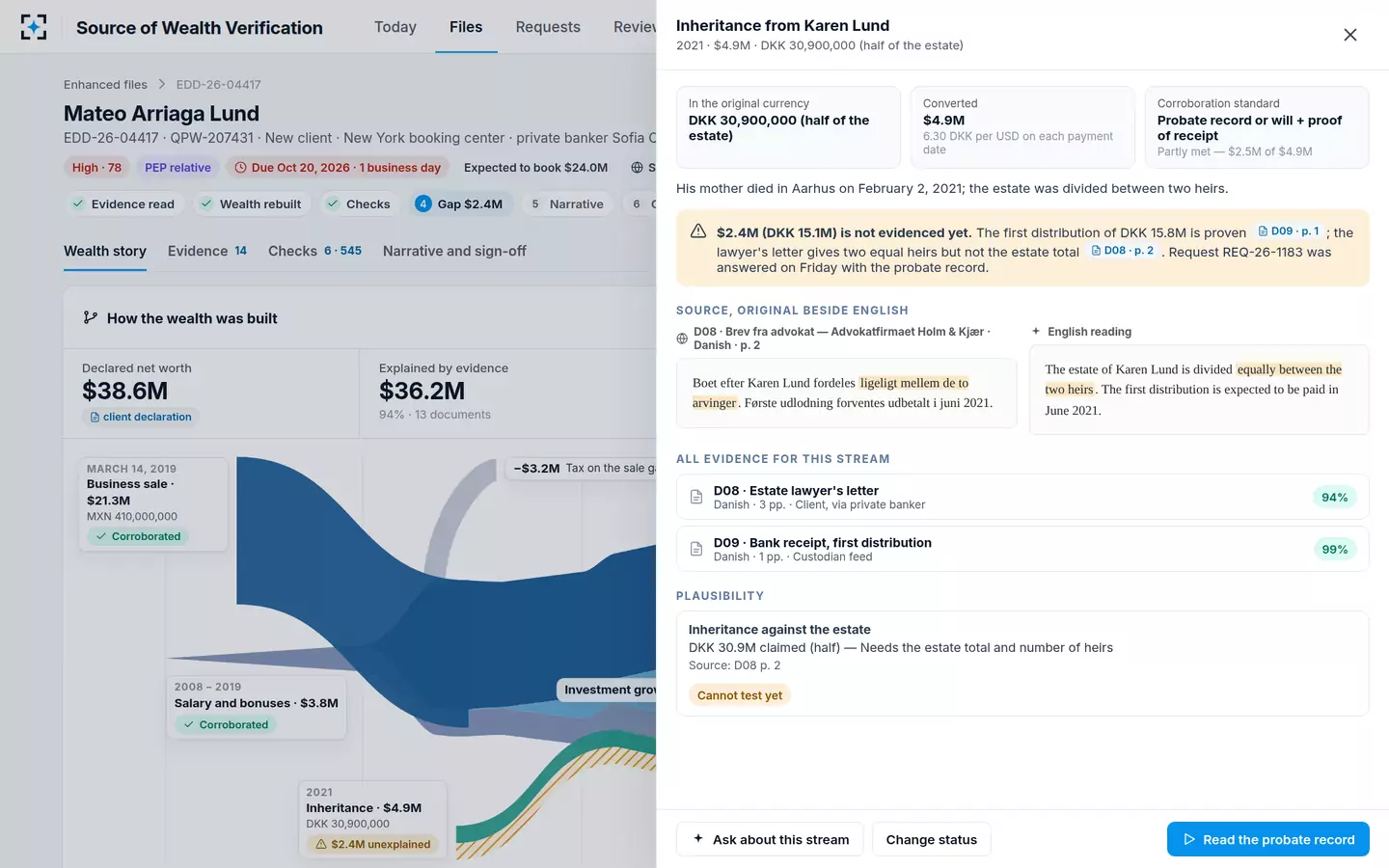This screenshot has height=868, width=1389.
Task: Open the client declaration source chip
Action: tap(141, 417)
